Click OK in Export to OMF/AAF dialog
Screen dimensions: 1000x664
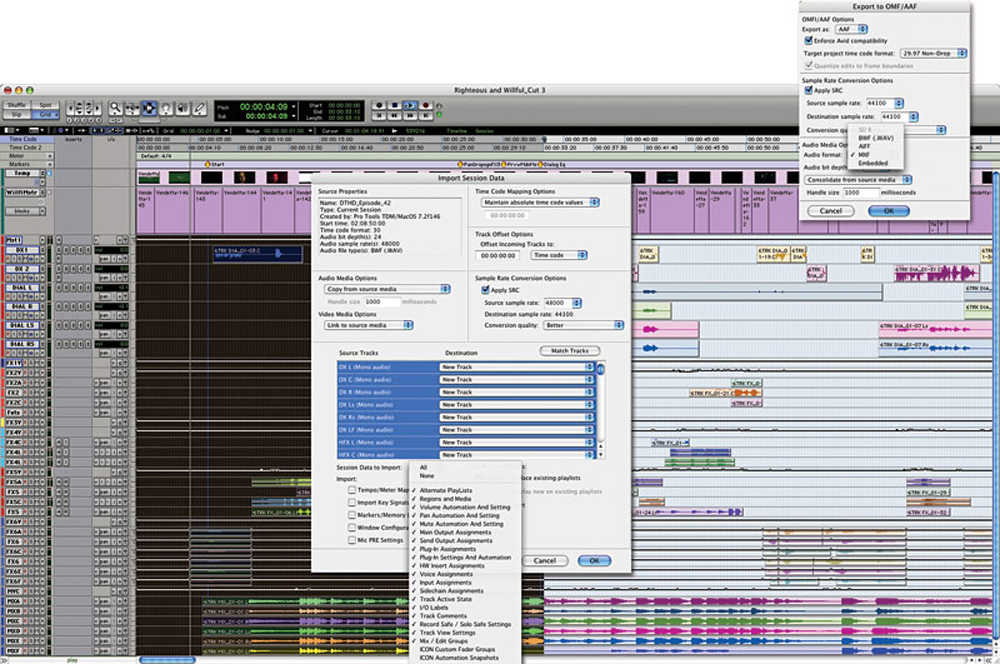tap(888, 210)
